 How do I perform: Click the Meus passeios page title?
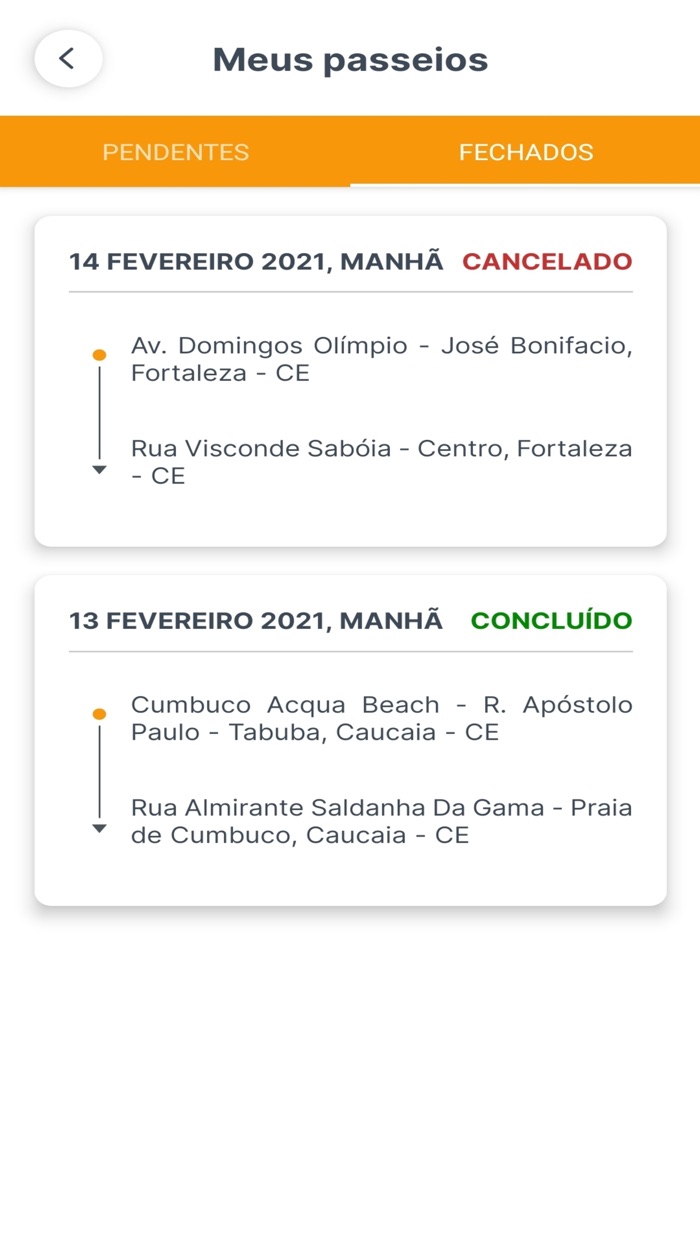click(350, 60)
